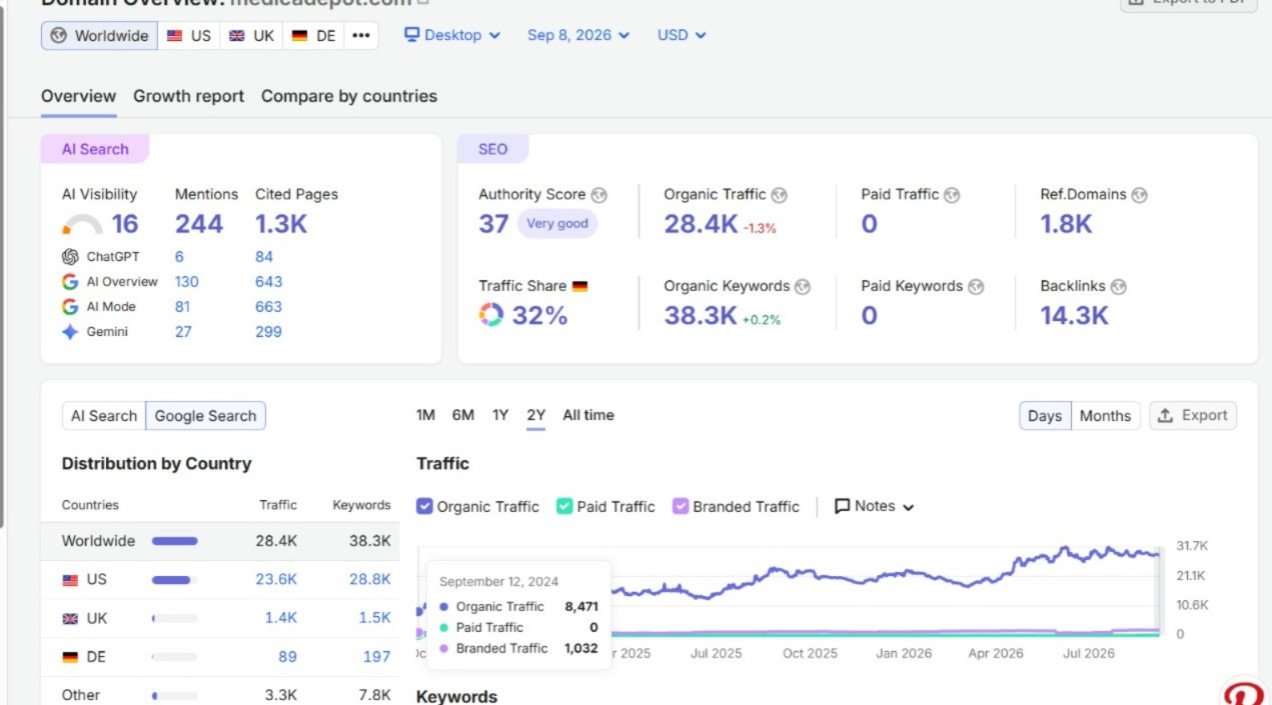Open total Mentions value 244

click(x=199, y=224)
